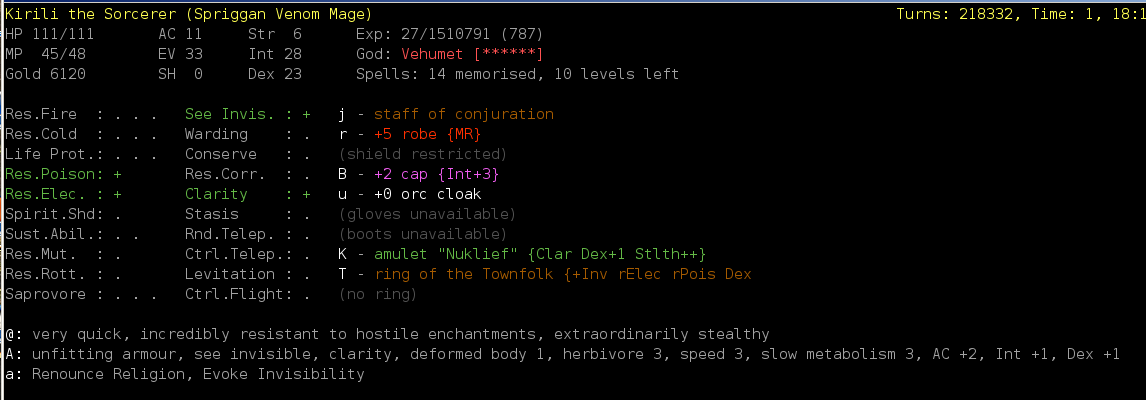1146x400 pixels.
Task: Select the +5 robe {MR} entry
Action: point(426,134)
